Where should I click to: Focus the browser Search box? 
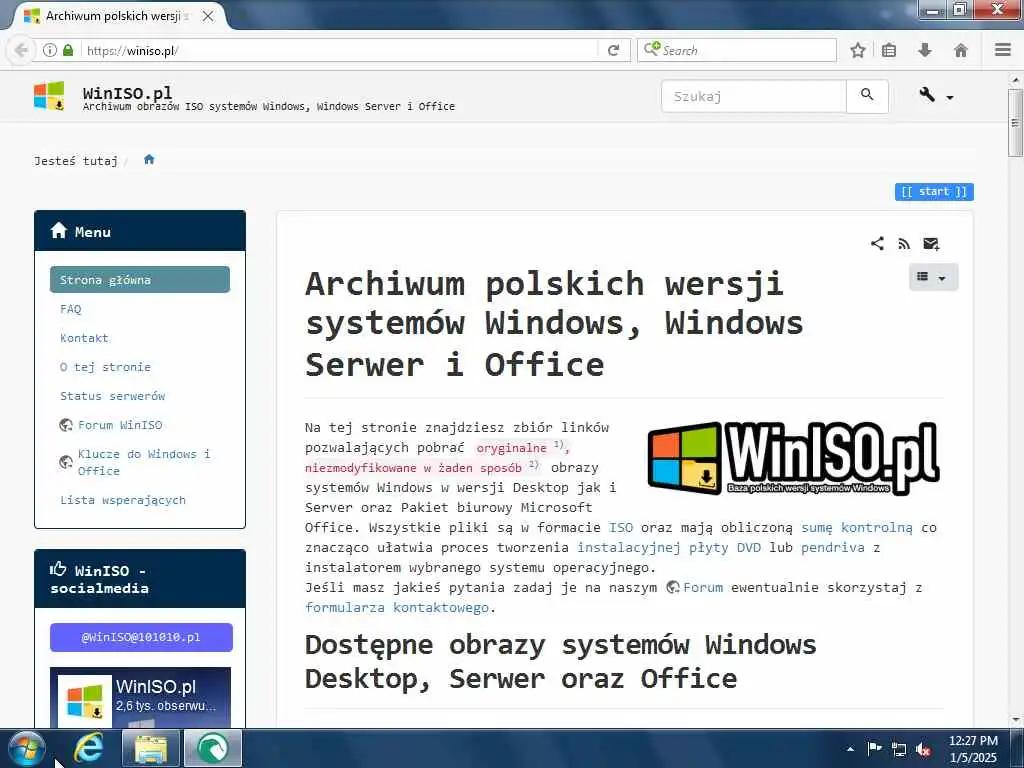pyautogui.click(x=737, y=50)
